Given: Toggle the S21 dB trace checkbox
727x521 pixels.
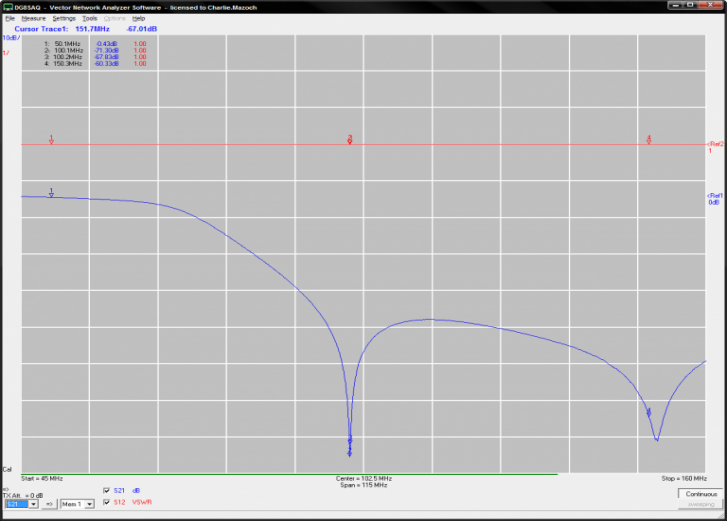Looking at the screenshot, I should 107,490.
